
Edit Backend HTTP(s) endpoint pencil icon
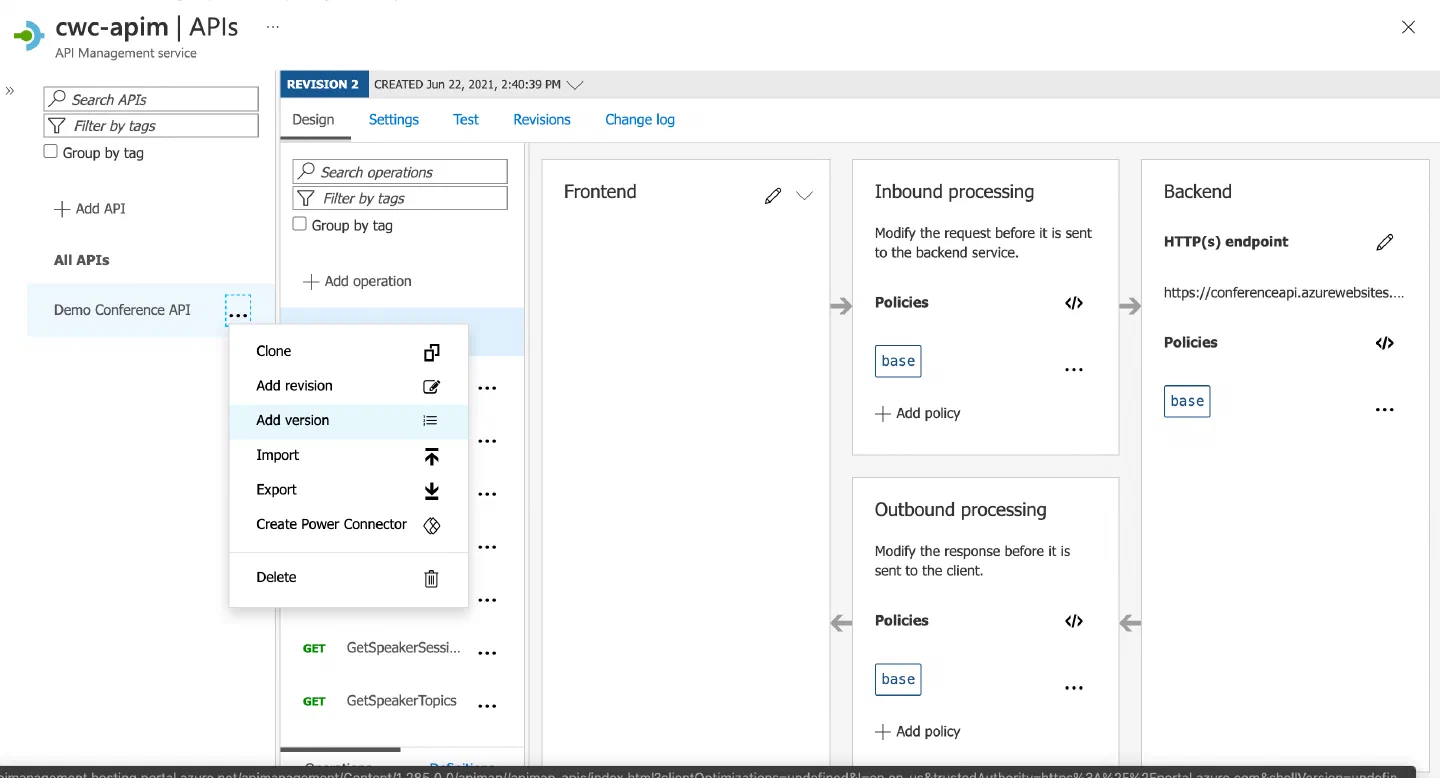[1384, 242]
